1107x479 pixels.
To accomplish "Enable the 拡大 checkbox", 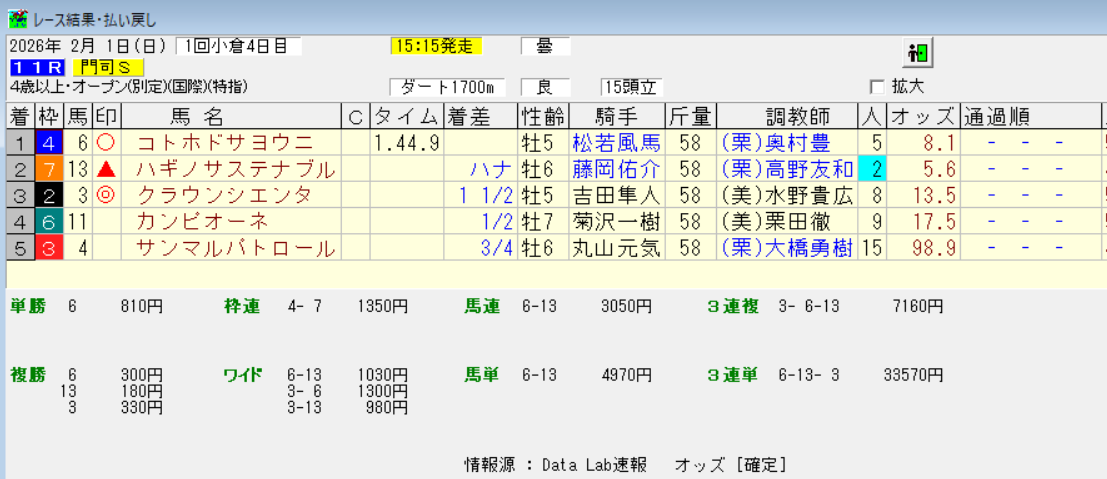I will pyautogui.click(x=877, y=87).
